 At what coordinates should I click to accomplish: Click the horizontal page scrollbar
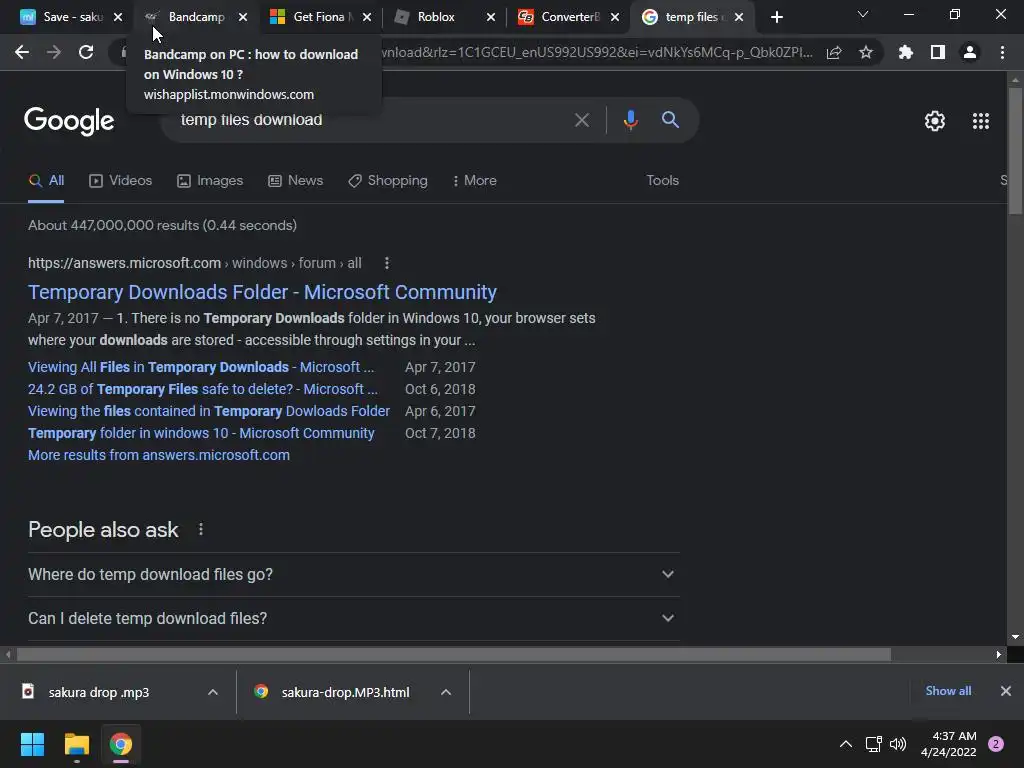[x=454, y=654]
